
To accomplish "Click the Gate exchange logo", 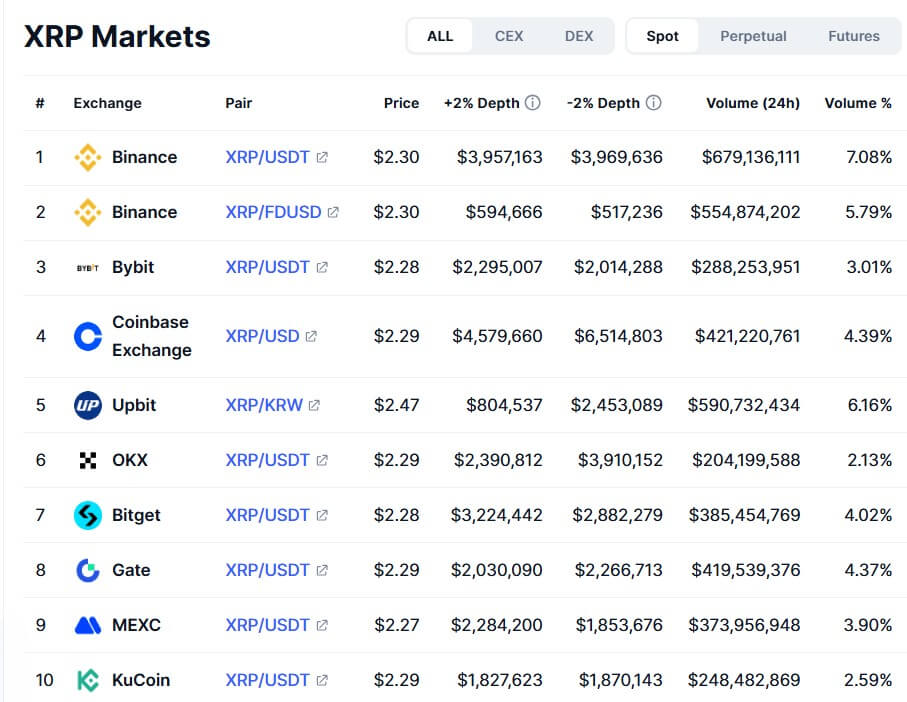I will [89, 570].
